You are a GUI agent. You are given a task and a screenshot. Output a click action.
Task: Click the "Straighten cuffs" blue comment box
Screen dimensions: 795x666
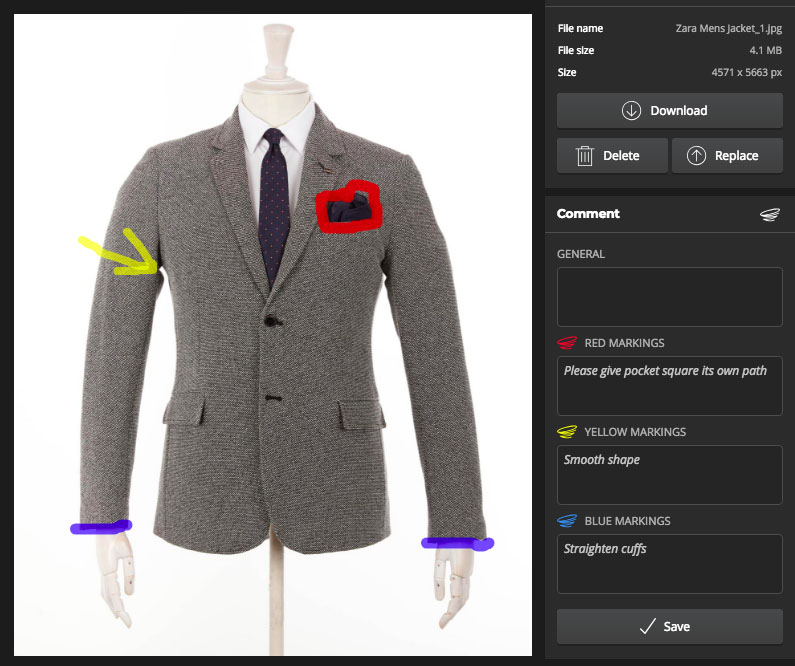pyautogui.click(x=669, y=563)
